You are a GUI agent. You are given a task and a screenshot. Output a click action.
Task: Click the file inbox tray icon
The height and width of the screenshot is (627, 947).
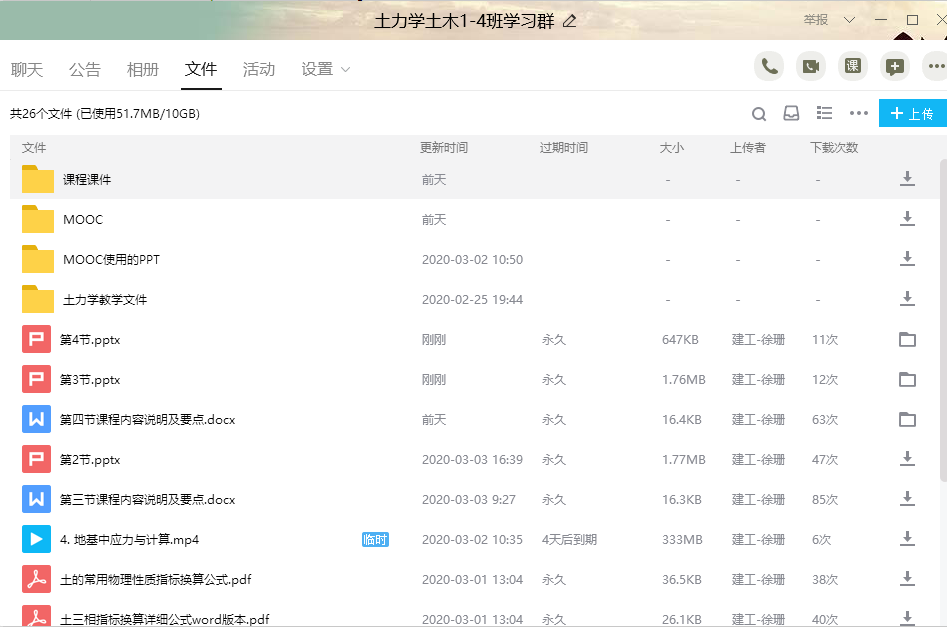pyautogui.click(x=791, y=114)
